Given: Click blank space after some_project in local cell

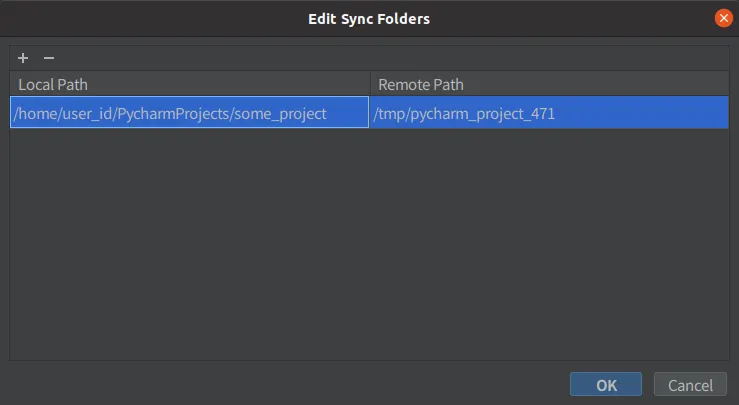Looking at the screenshot, I should [348, 114].
